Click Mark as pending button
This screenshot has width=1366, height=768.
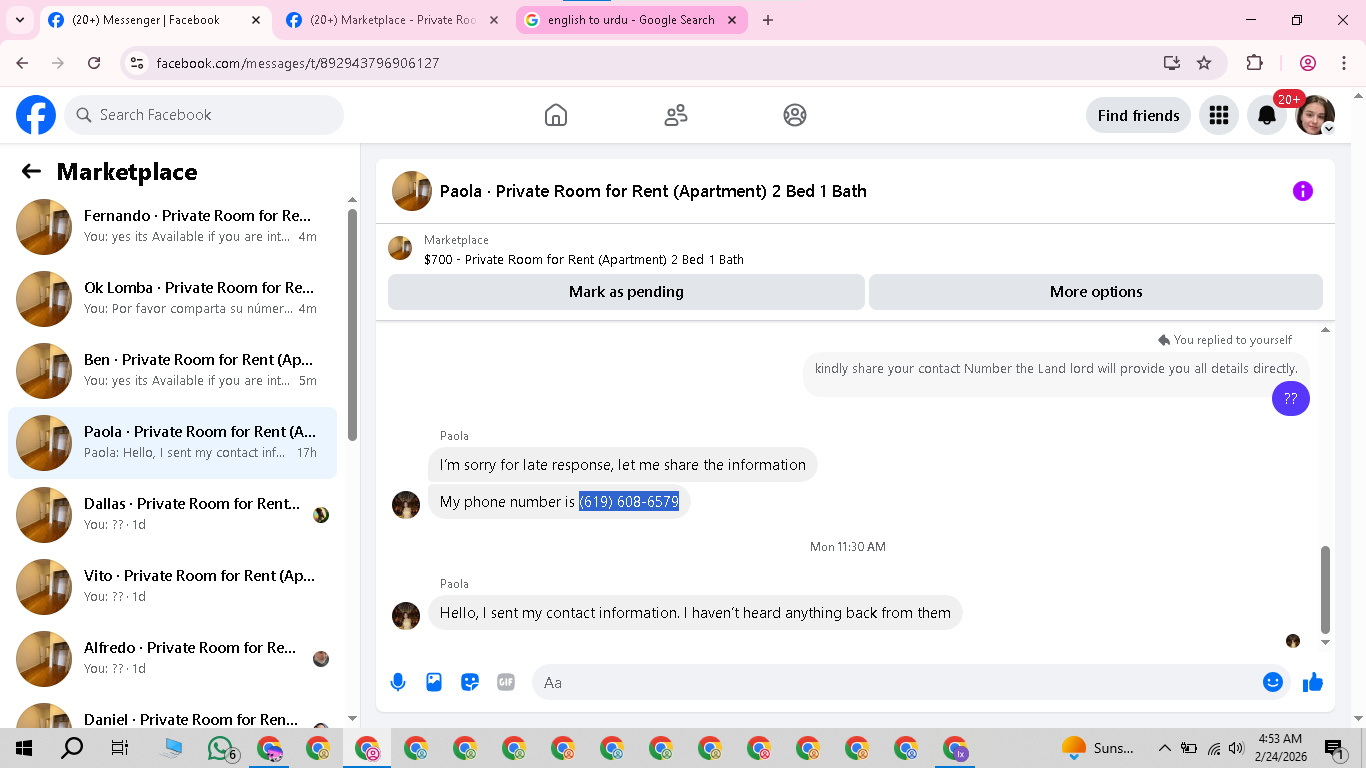click(x=626, y=292)
